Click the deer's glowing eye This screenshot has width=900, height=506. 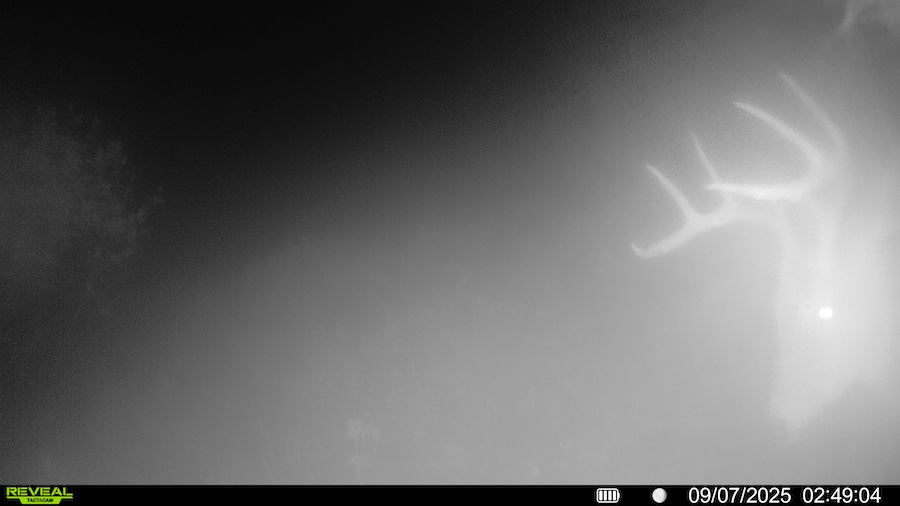pyautogui.click(x=825, y=313)
